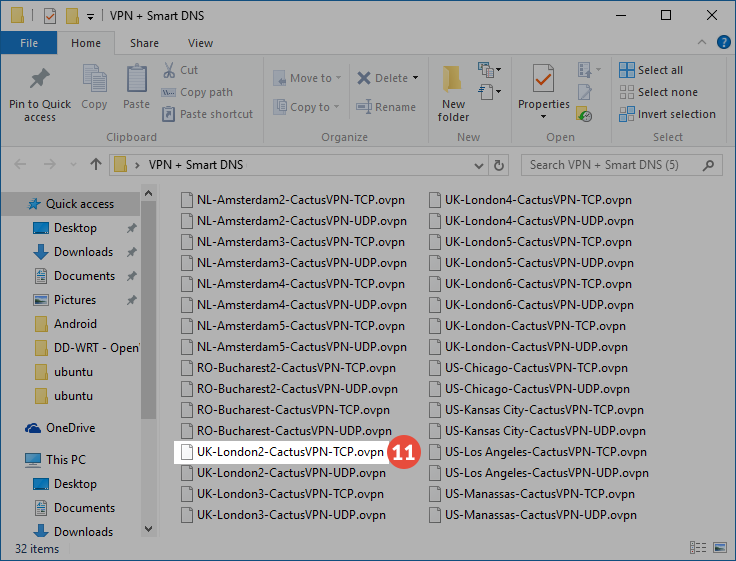The image size is (736, 561).
Task: Open the Help question mark icon
Action: tap(724, 42)
